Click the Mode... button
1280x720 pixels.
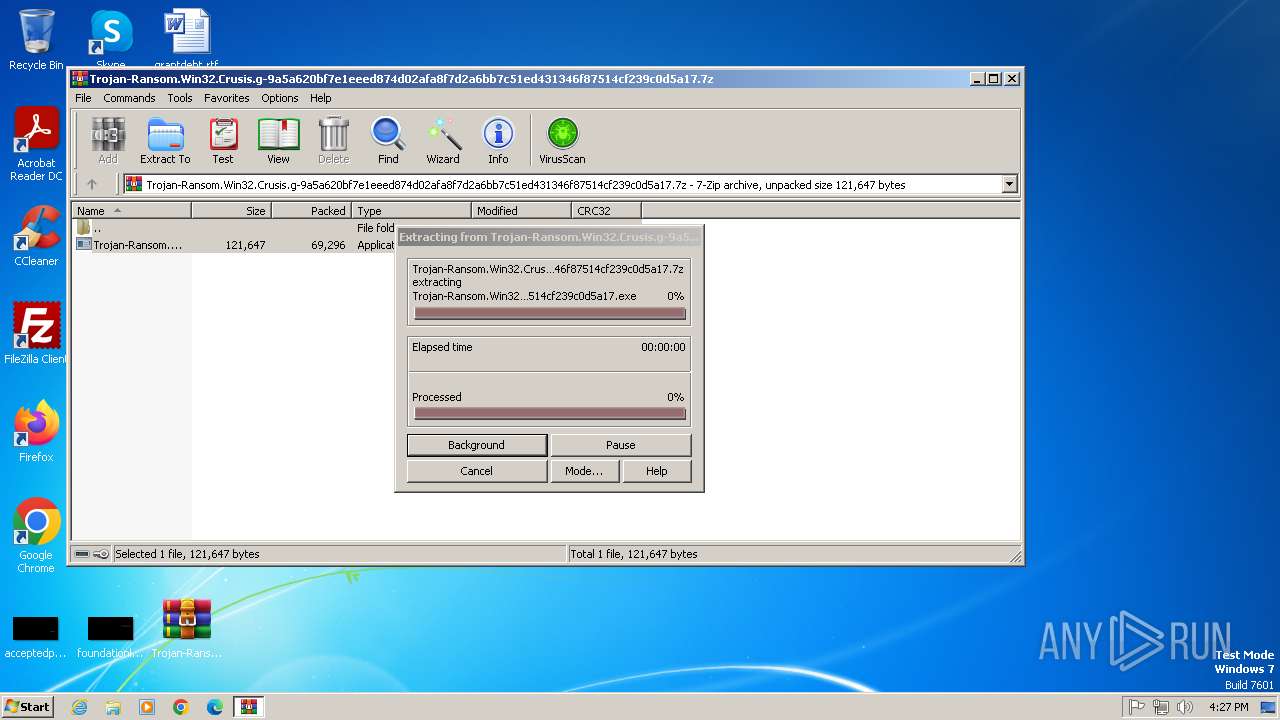click(x=584, y=471)
